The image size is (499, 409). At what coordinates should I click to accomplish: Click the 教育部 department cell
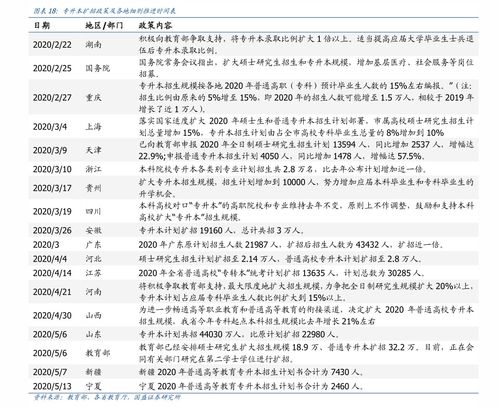[98, 353]
